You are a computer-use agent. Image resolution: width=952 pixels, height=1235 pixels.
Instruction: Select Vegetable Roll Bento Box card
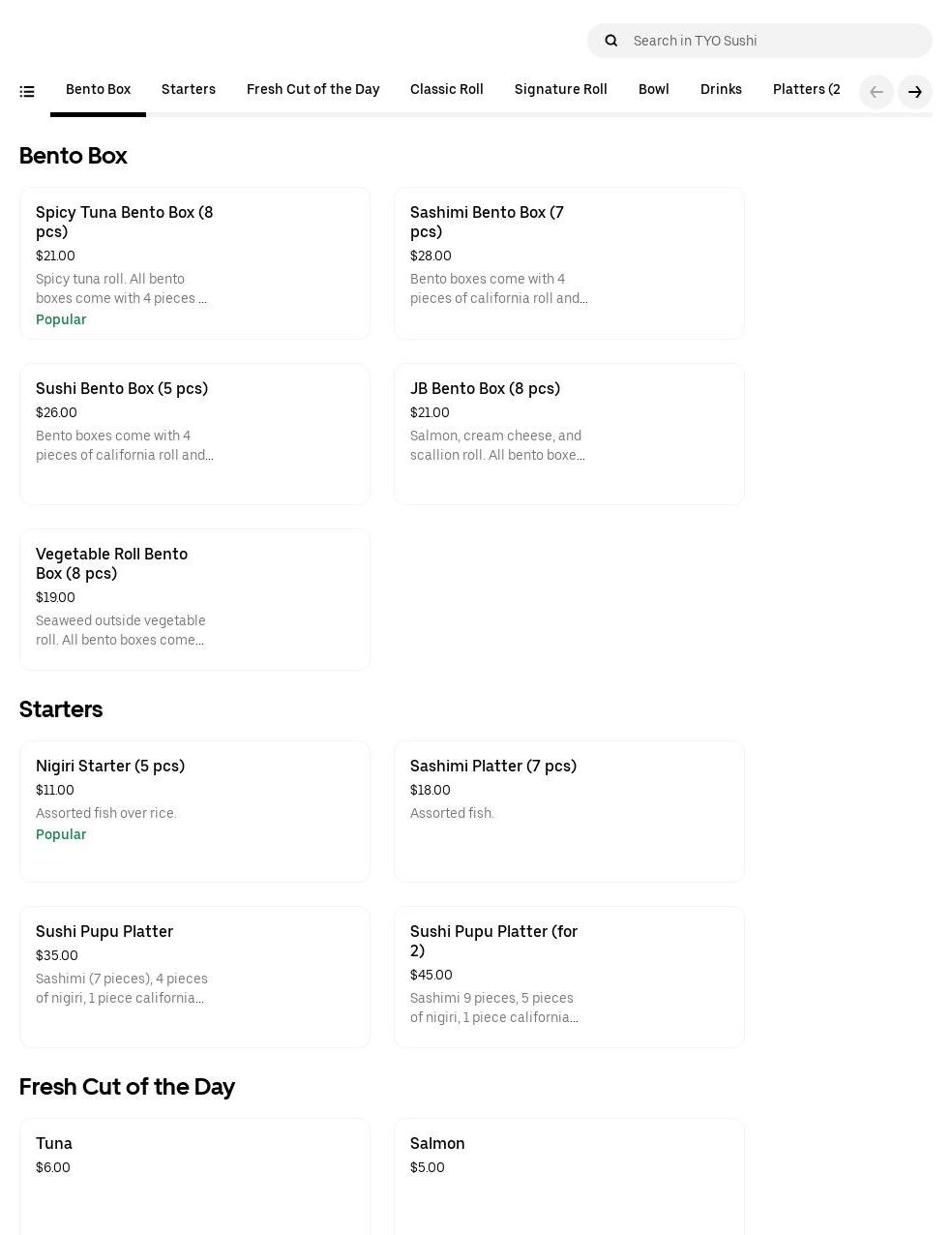click(194, 599)
